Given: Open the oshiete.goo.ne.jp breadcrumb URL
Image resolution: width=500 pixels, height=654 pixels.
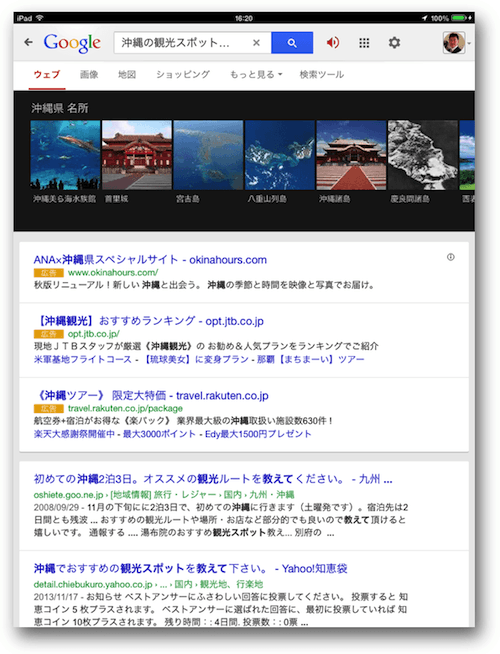Looking at the screenshot, I should pos(164,495).
